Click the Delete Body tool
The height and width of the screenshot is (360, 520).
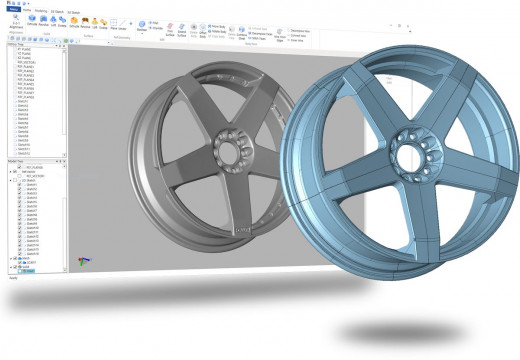[x=194, y=31]
